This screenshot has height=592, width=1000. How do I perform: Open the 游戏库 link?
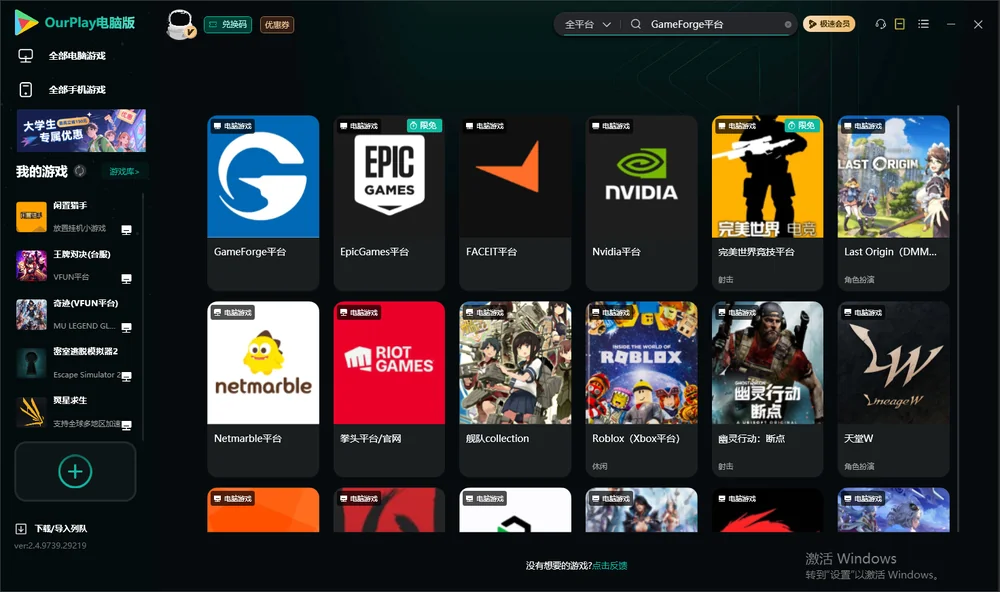[x=124, y=172]
